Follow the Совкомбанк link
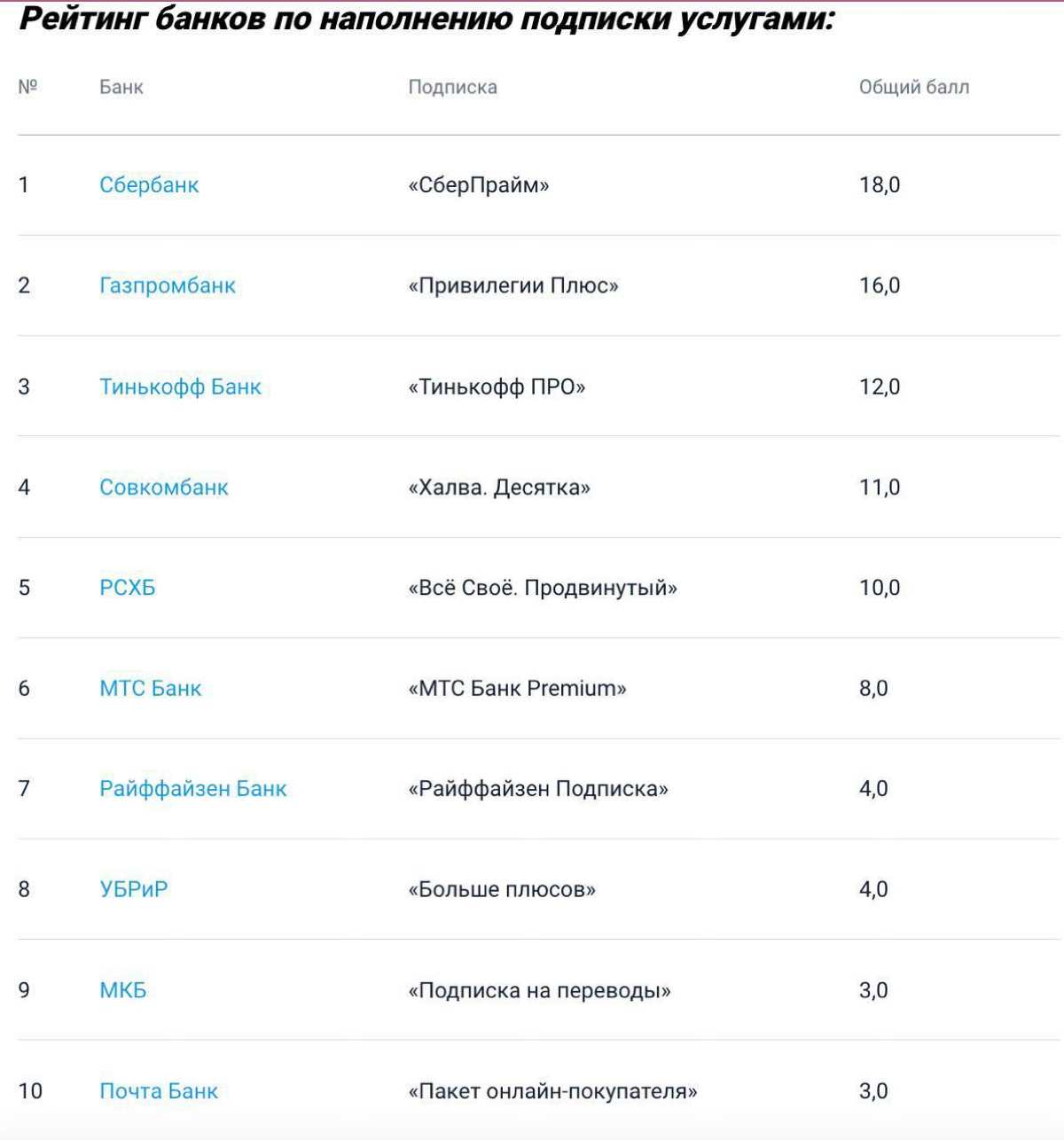Screen dimensions: 1064x1140 coord(164,488)
